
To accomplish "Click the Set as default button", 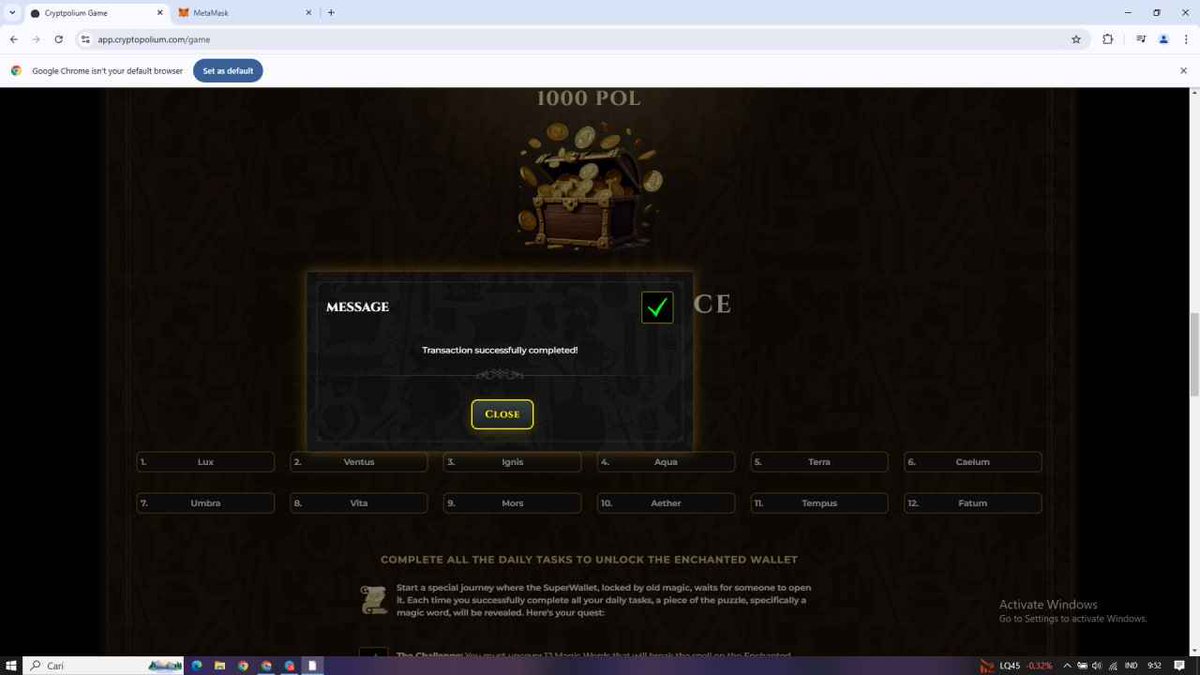I will (228, 71).
